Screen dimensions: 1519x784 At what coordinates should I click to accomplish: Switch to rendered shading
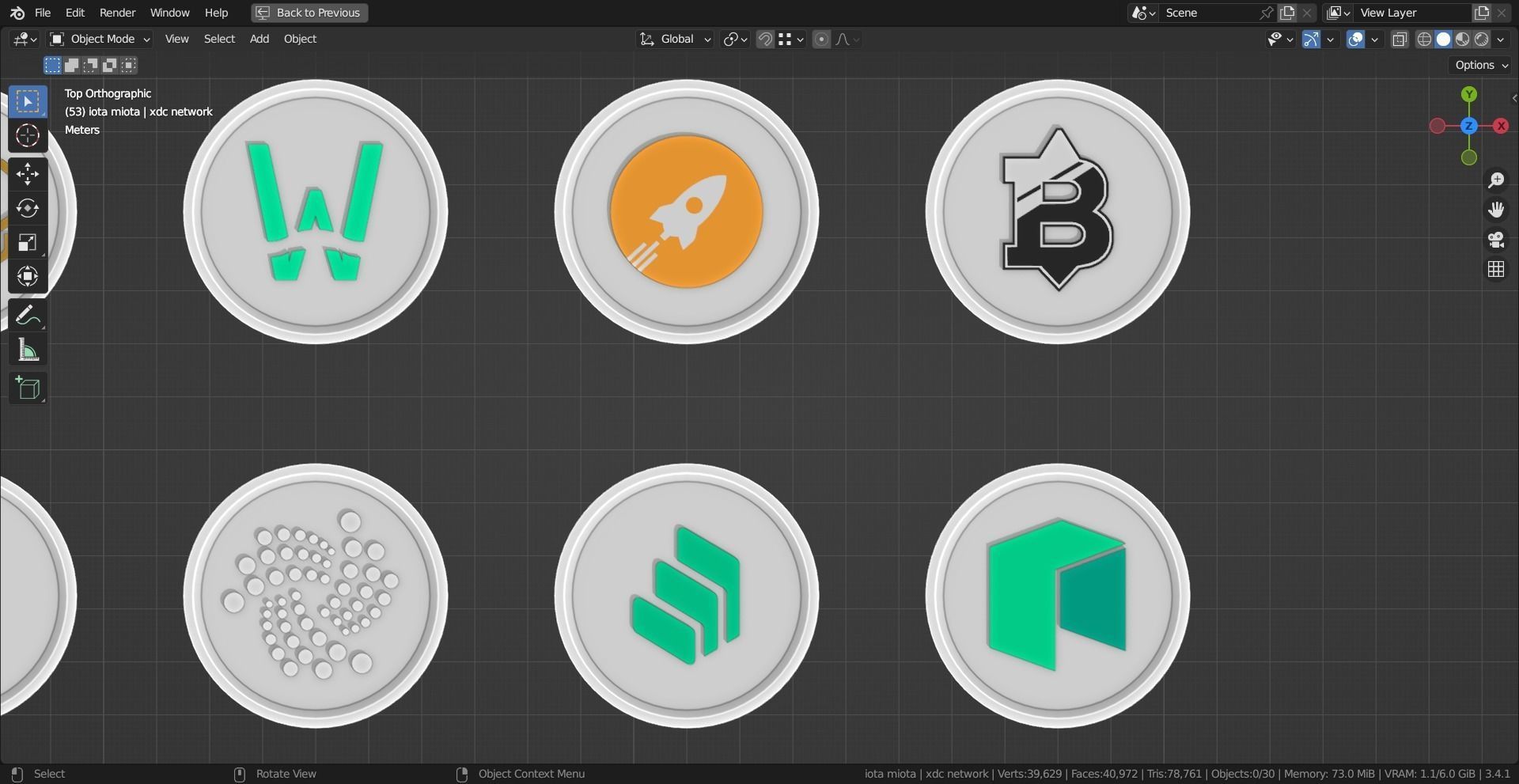point(1481,39)
